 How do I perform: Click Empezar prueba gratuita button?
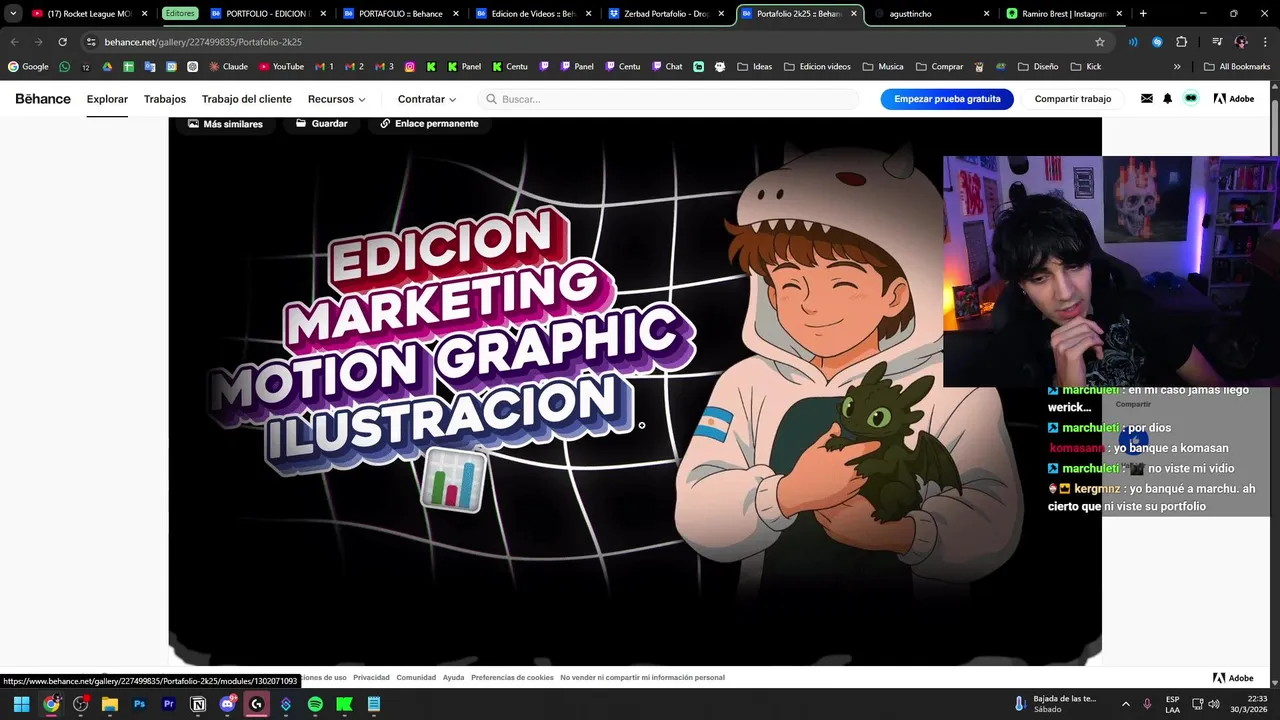pyautogui.click(x=947, y=99)
